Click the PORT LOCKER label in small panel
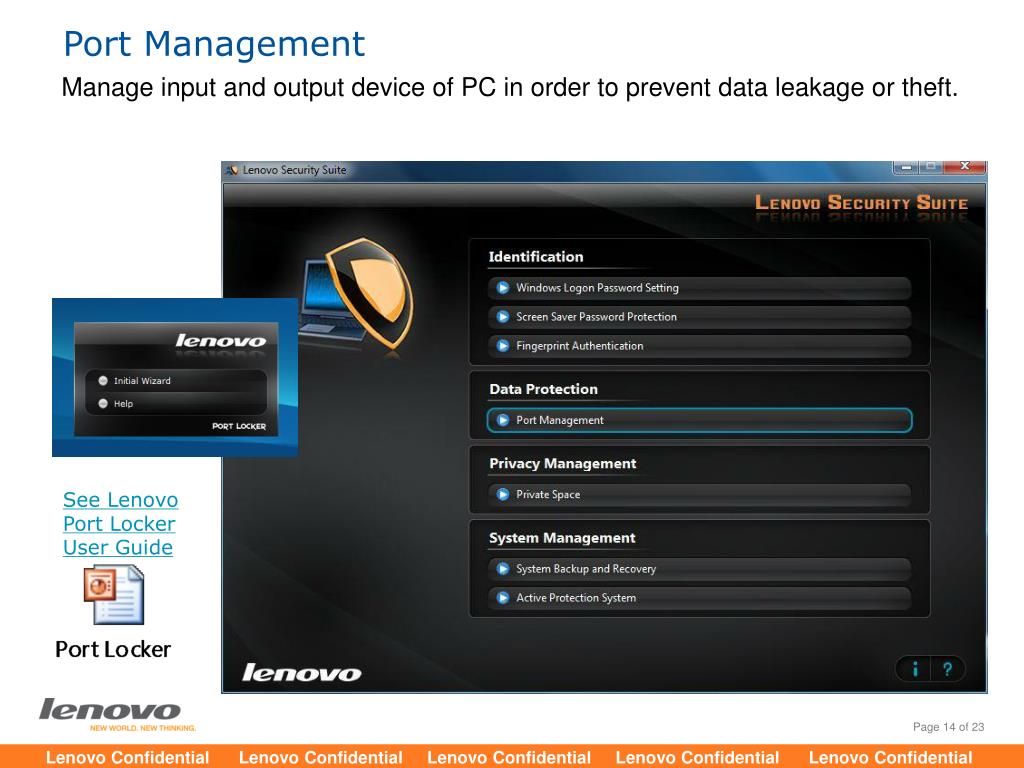The height and width of the screenshot is (768, 1024). click(x=239, y=426)
